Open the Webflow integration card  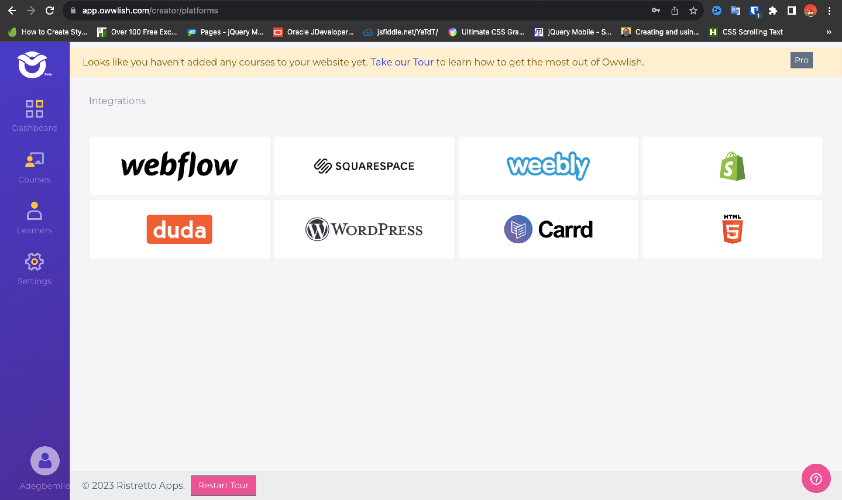point(180,165)
